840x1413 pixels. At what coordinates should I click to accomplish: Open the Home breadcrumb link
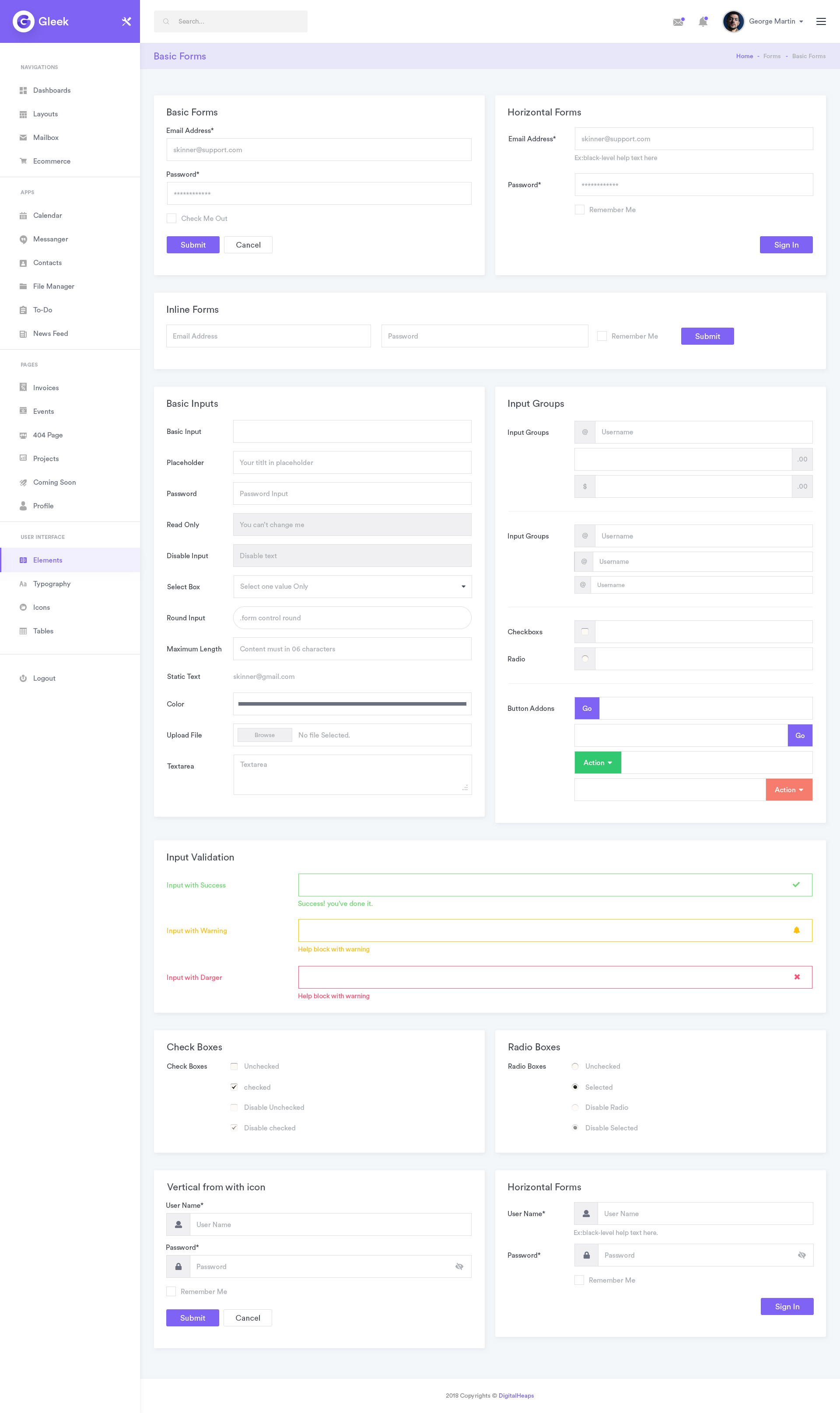coord(744,56)
